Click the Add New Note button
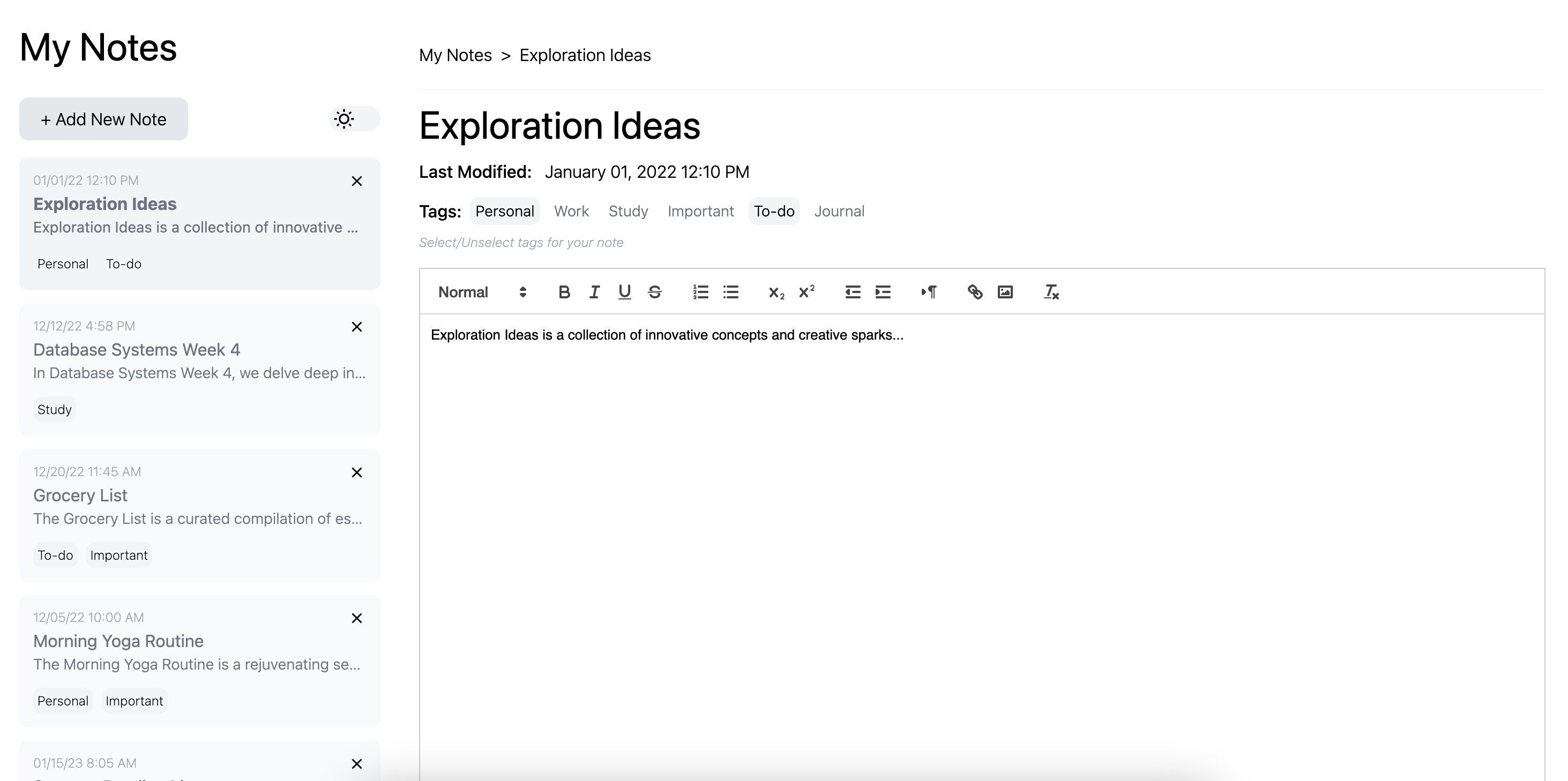 click(103, 118)
